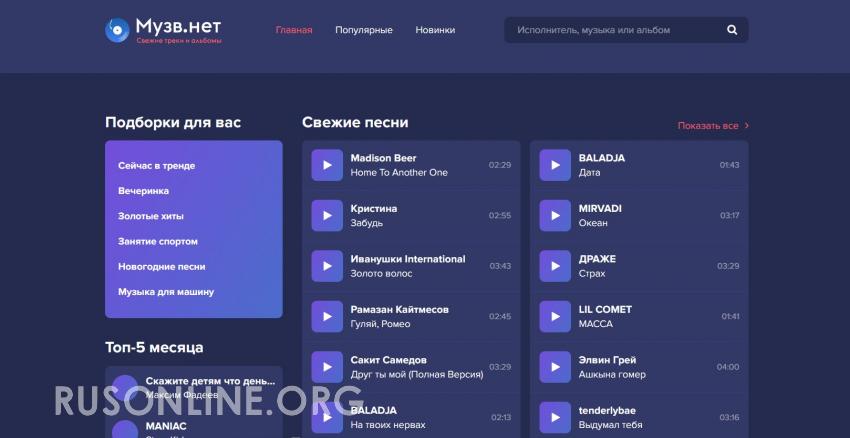Click song title Гуляй, Ромео
This screenshot has width=850, height=438.
point(380,324)
